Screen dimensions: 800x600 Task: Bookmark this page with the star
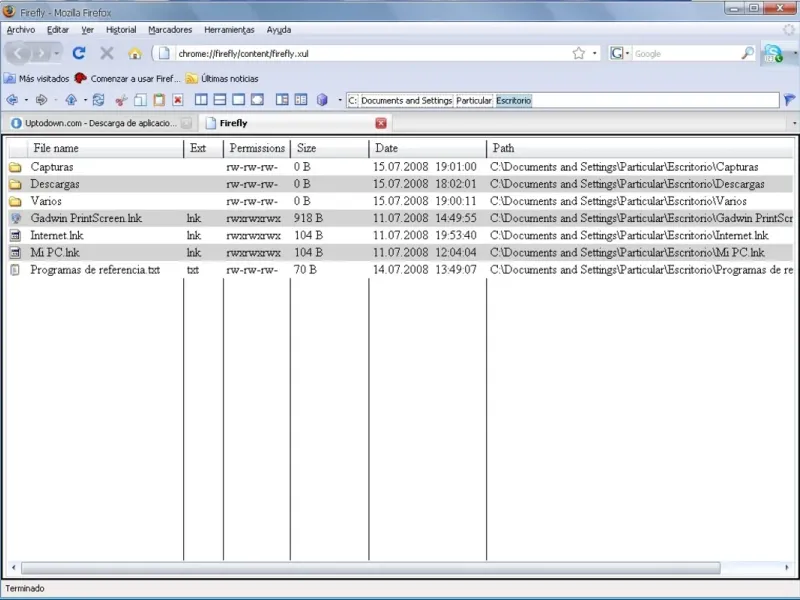pos(579,53)
